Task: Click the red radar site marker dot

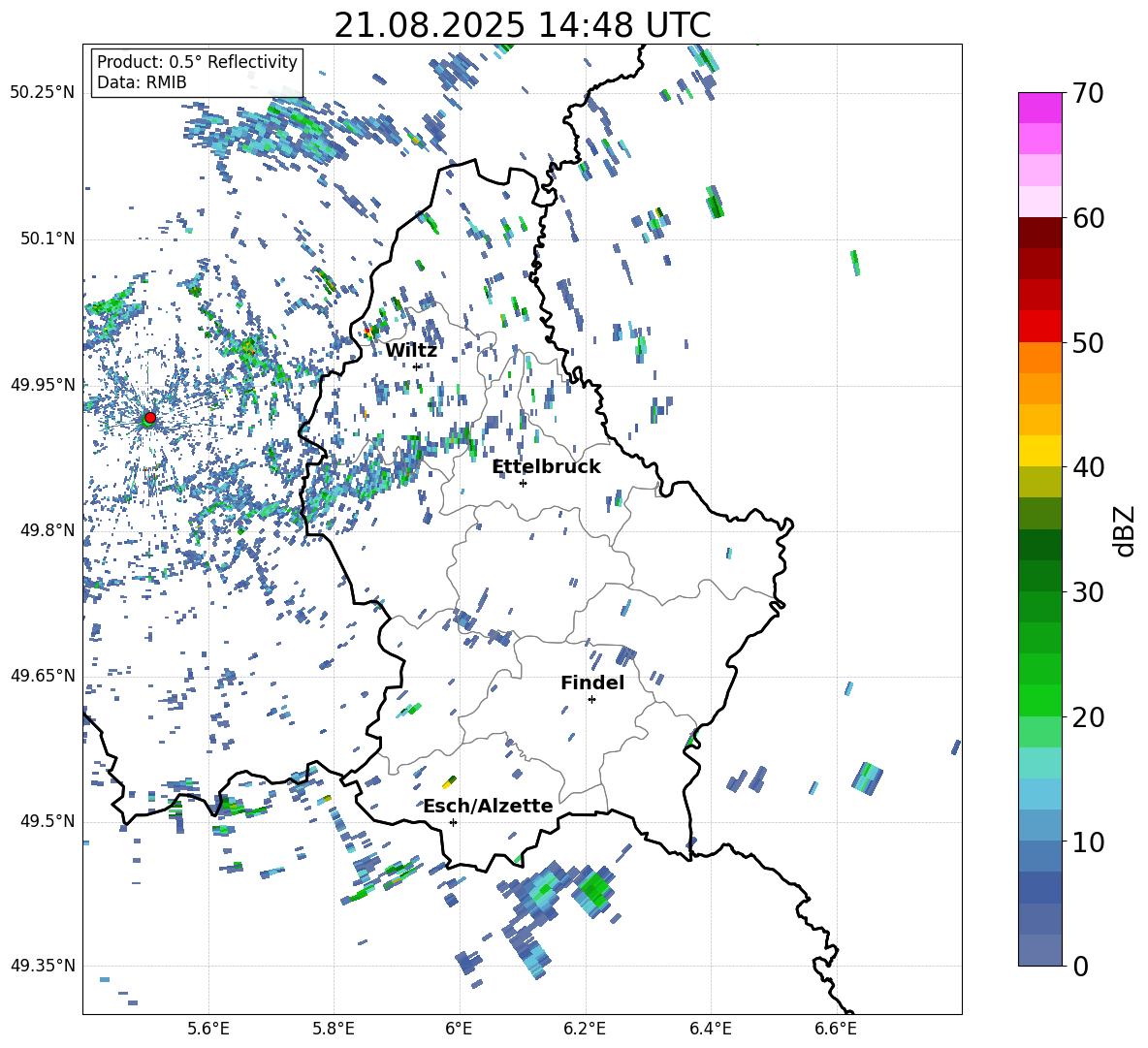Action: coord(150,418)
